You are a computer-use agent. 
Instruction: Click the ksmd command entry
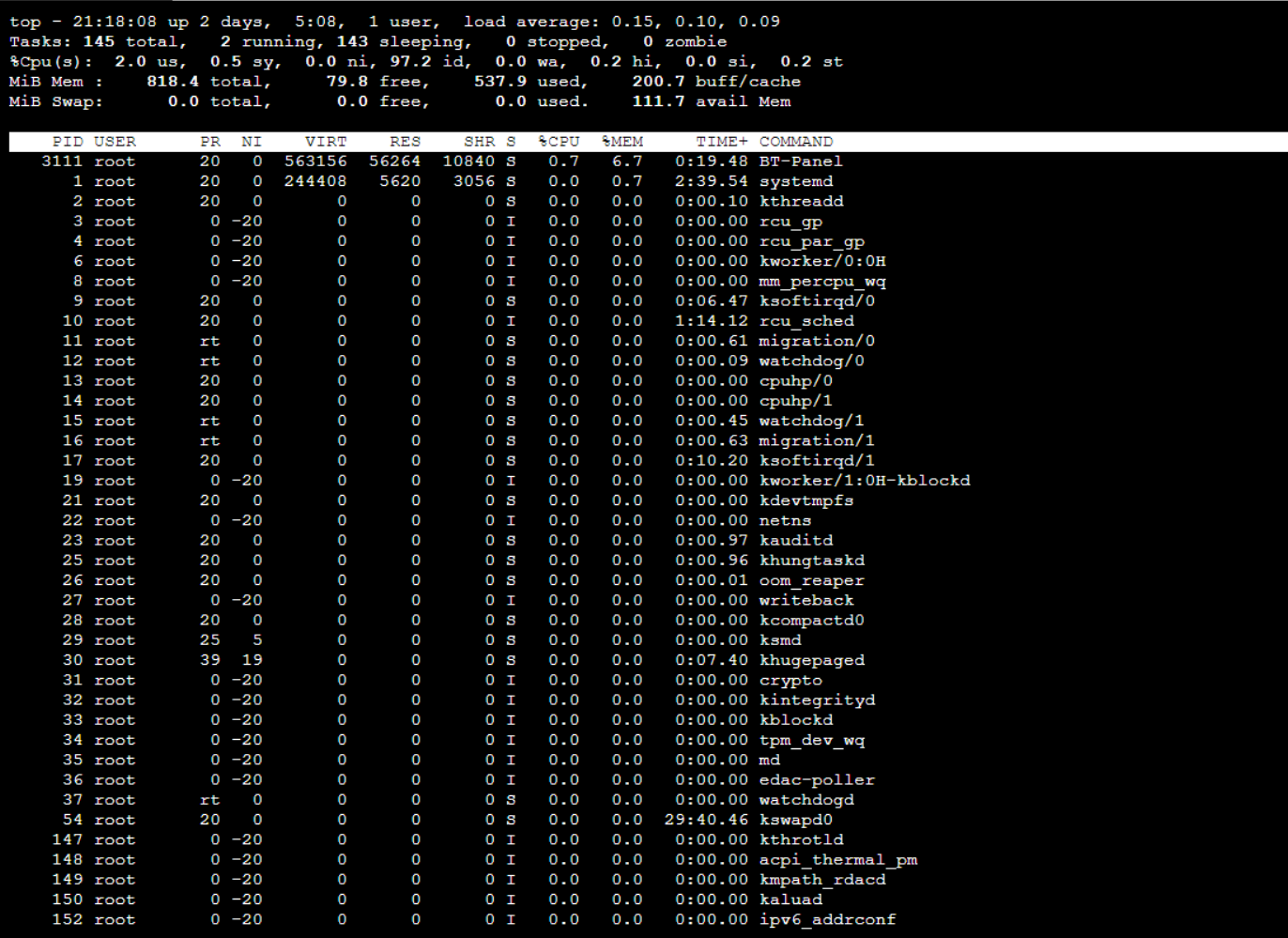780,640
